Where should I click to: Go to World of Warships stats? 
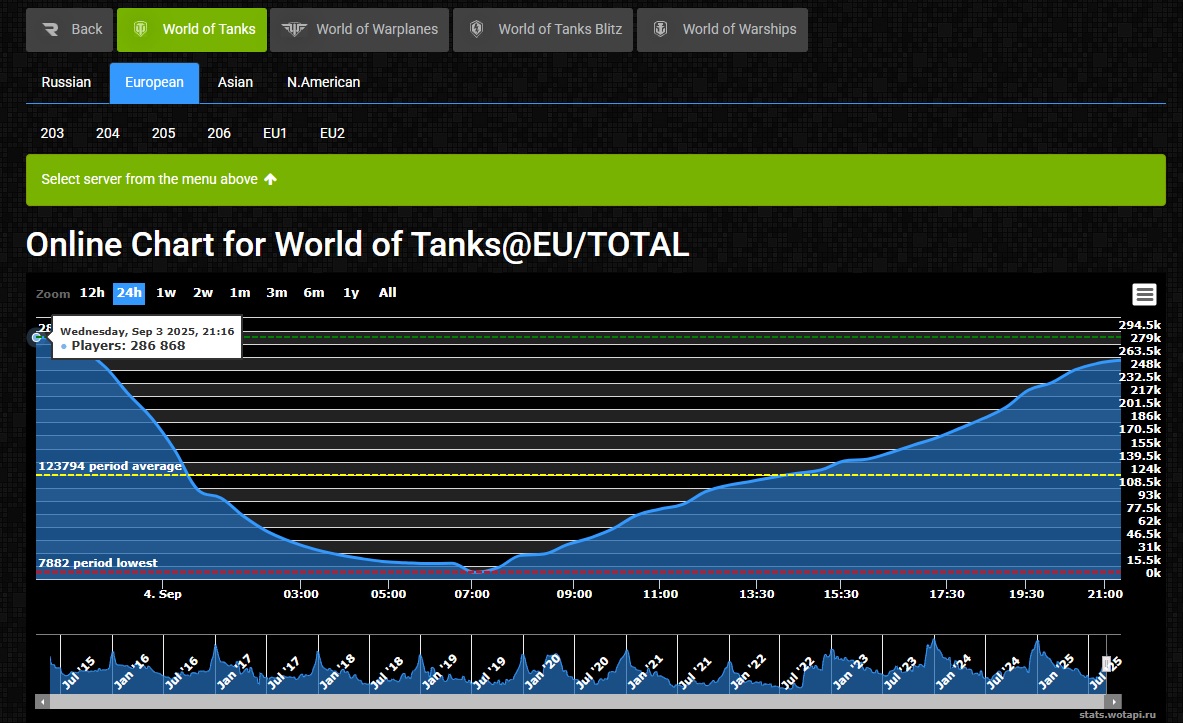coord(722,29)
